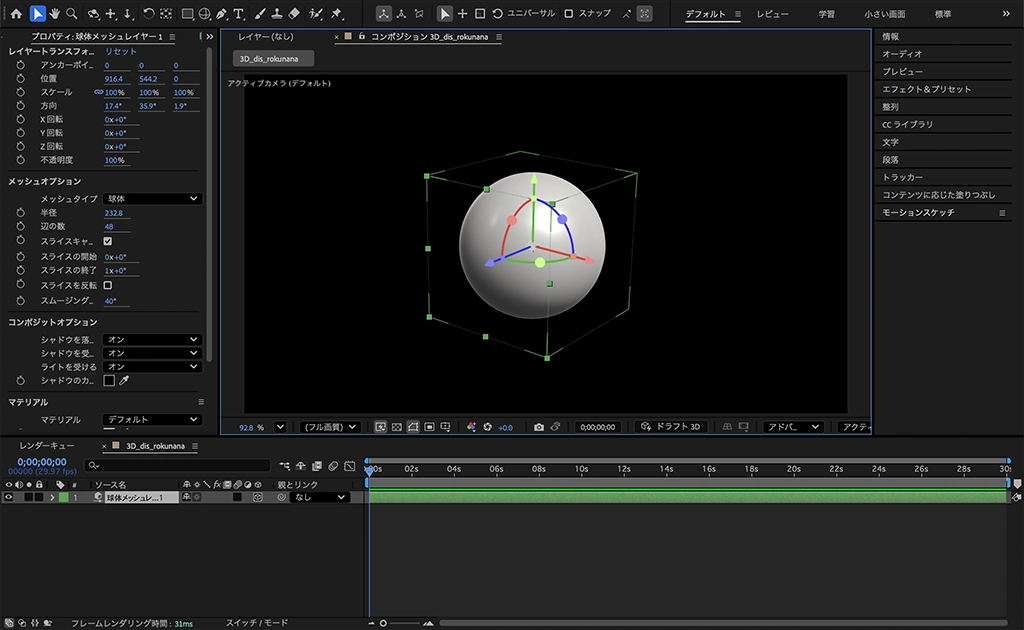Open the メッシュタイプ dropdown showing 球体
The image size is (1024, 630).
click(152, 199)
